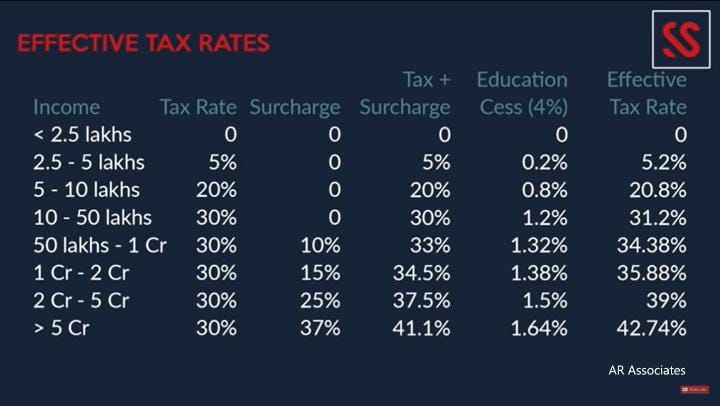Viewport: 720px width, 406px height.
Task: Click the '< 2.5 lakhs' income row label
Action: (x=82, y=134)
